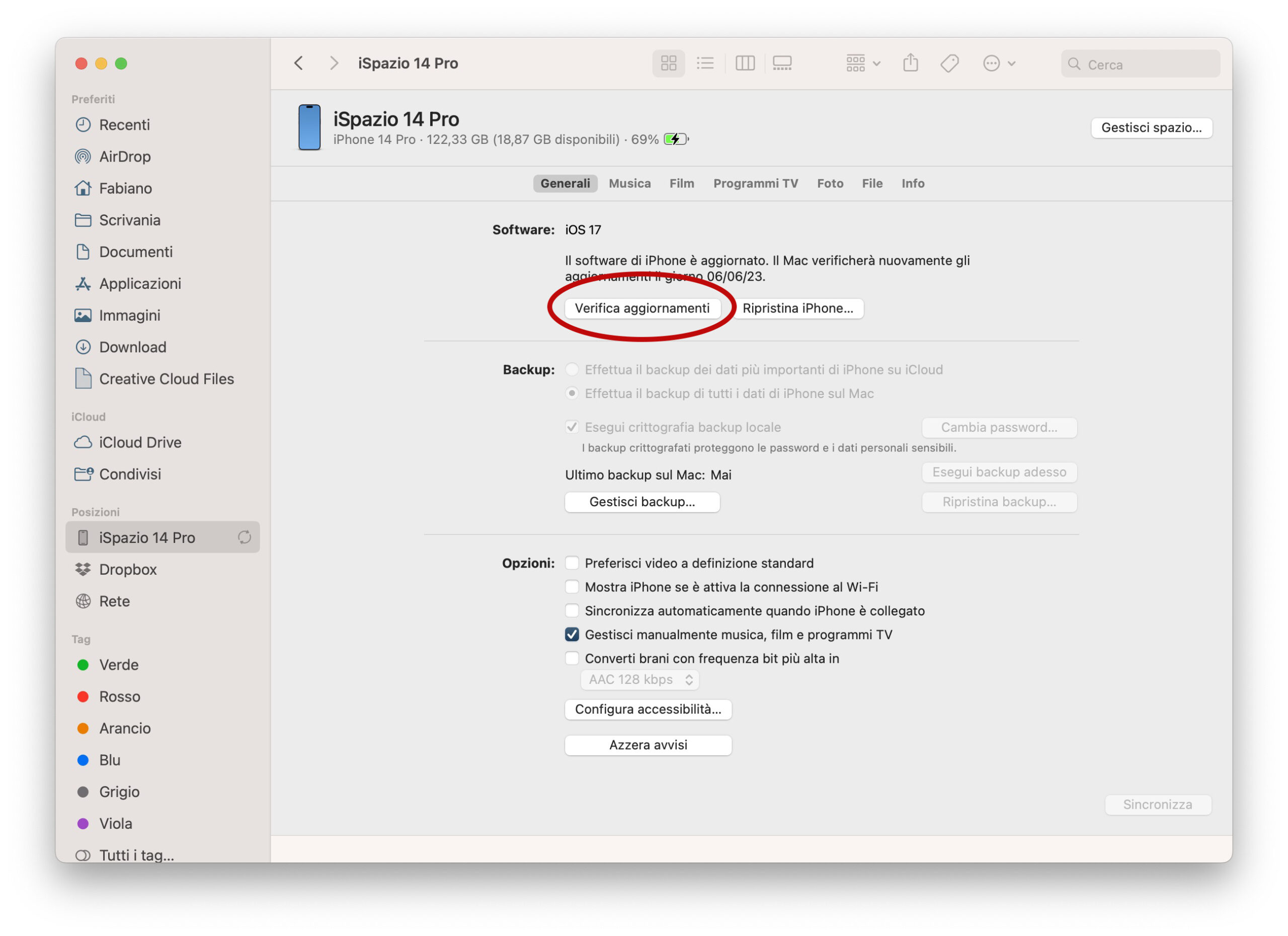Go back with the left arrow

pyautogui.click(x=299, y=63)
